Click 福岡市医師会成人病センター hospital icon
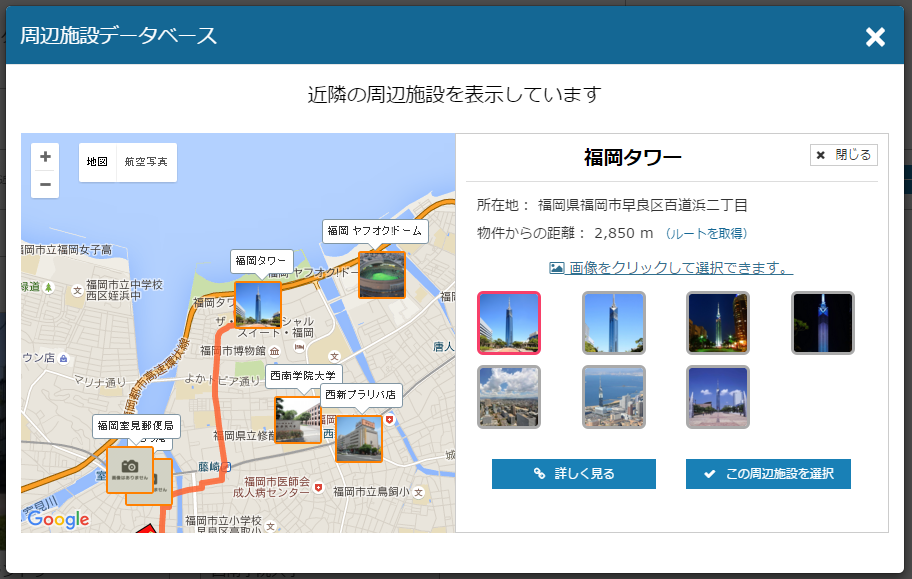912x579 pixels. [x=318, y=487]
